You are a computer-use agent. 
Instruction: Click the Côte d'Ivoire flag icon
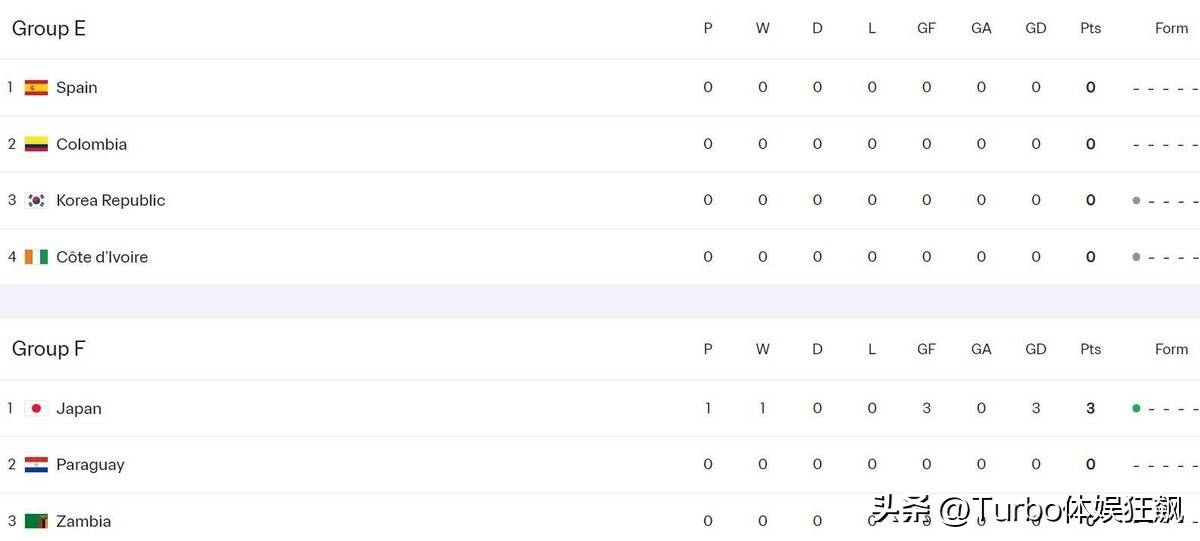click(36, 257)
